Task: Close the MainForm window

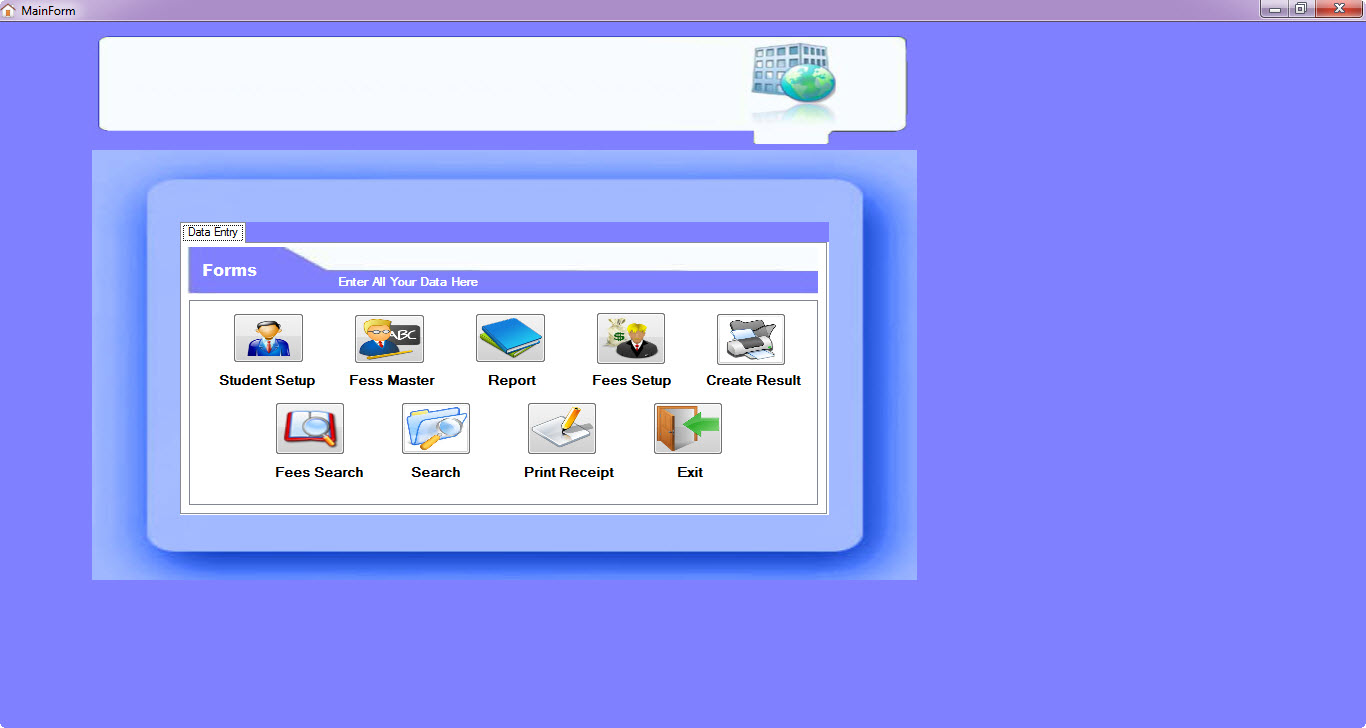Action: [x=1338, y=9]
